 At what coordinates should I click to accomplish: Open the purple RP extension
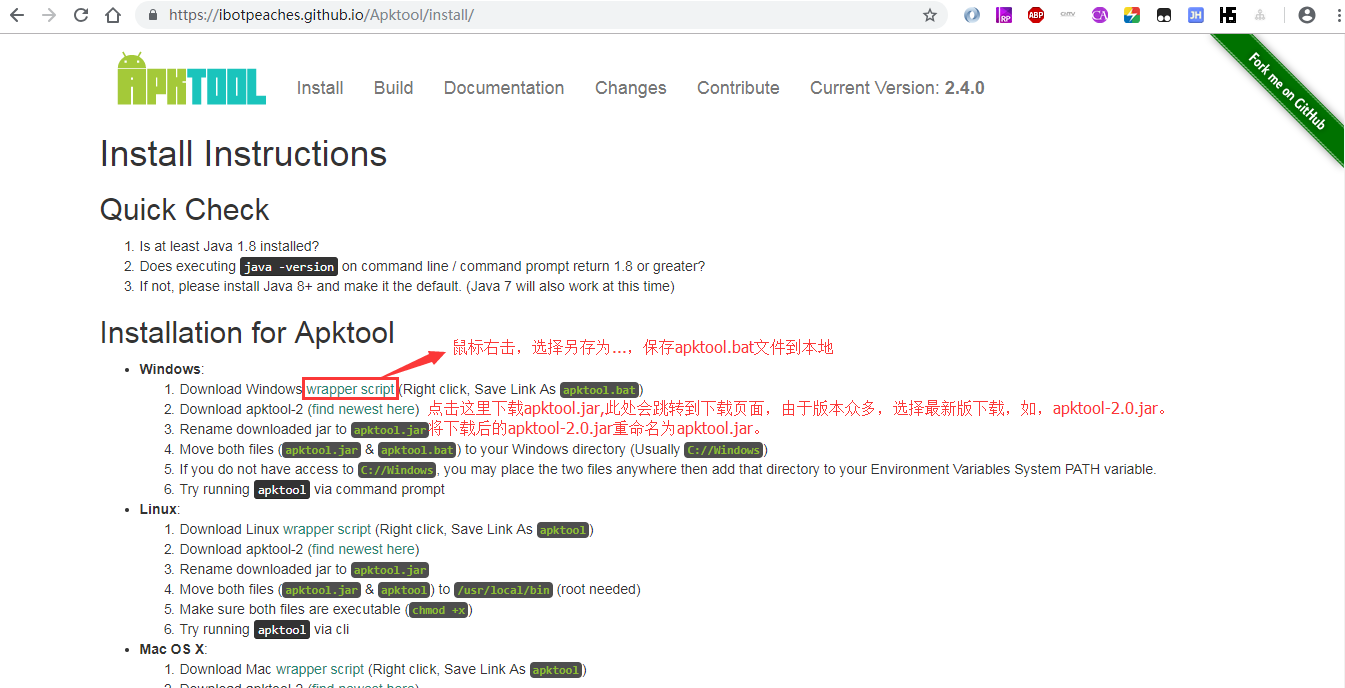(1004, 15)
